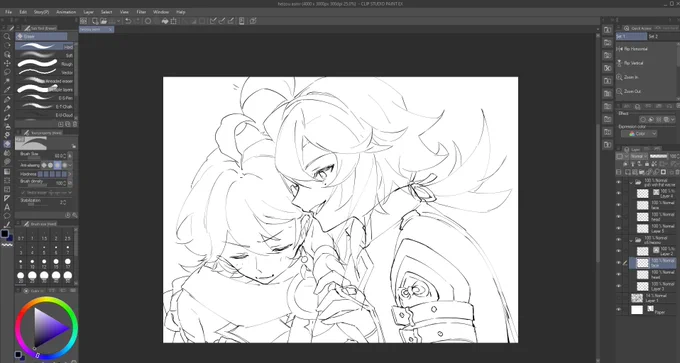The image size is (680, 363).
Task: Choose the Soft eraser sub tool
Action: click(44, 55)
